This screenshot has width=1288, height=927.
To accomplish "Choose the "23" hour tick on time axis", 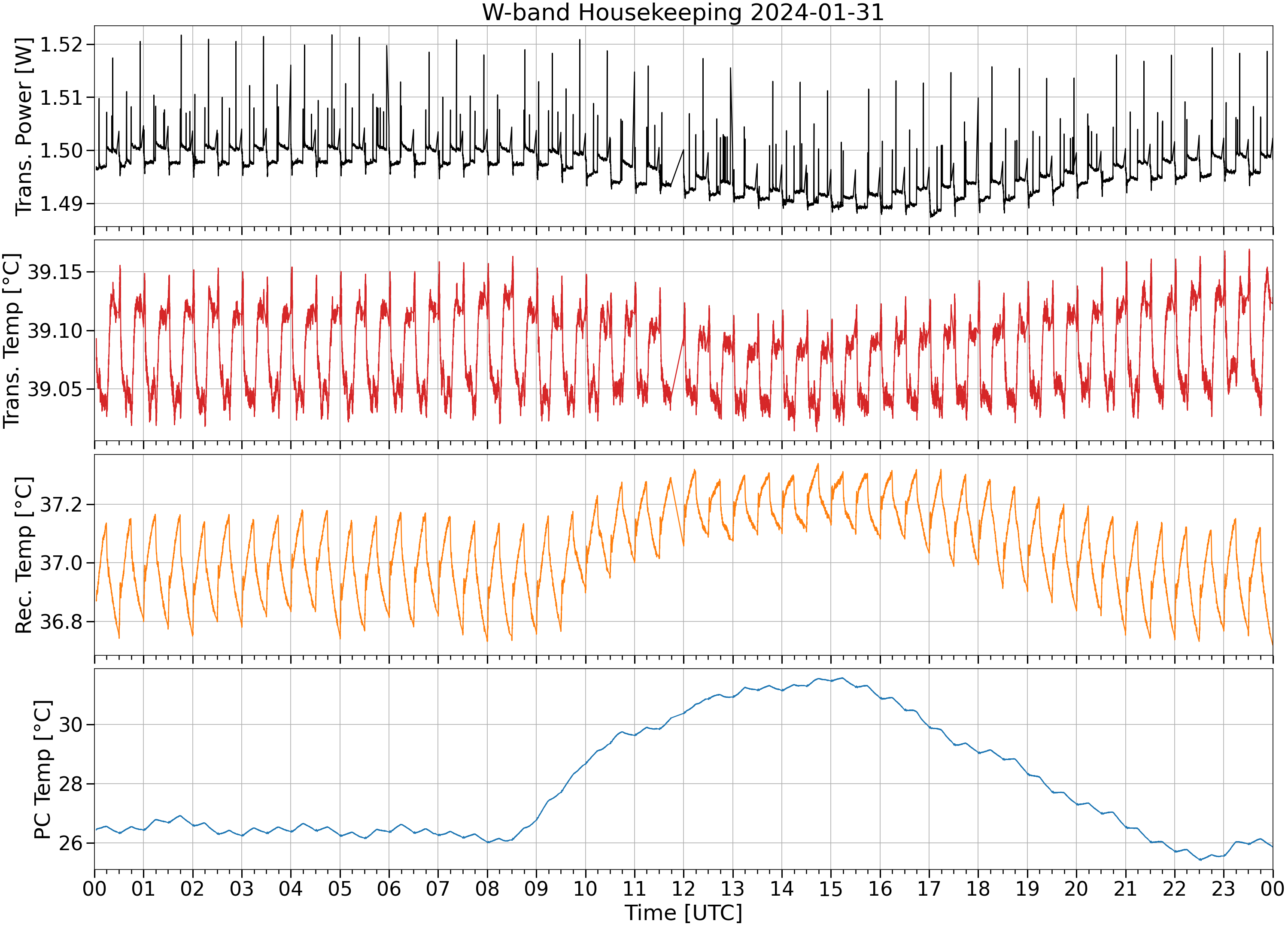I will pyautogui.click(x=1224, y=888).
